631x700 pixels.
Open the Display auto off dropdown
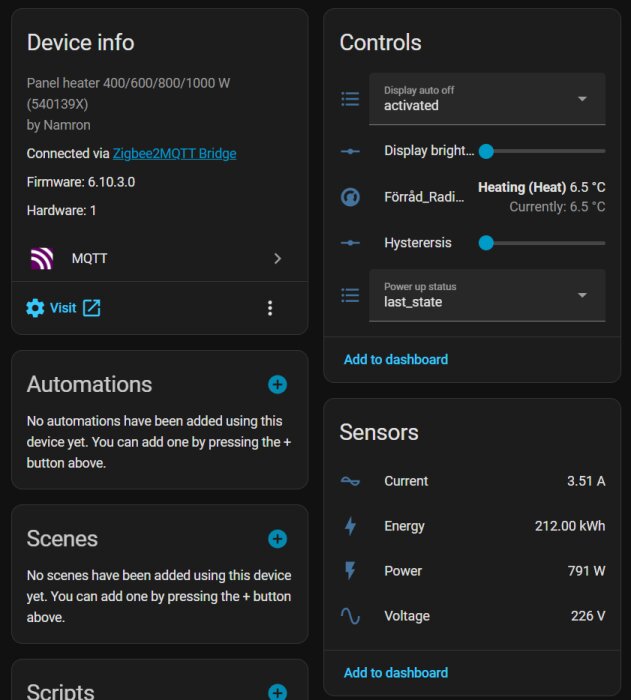(487, 99)
